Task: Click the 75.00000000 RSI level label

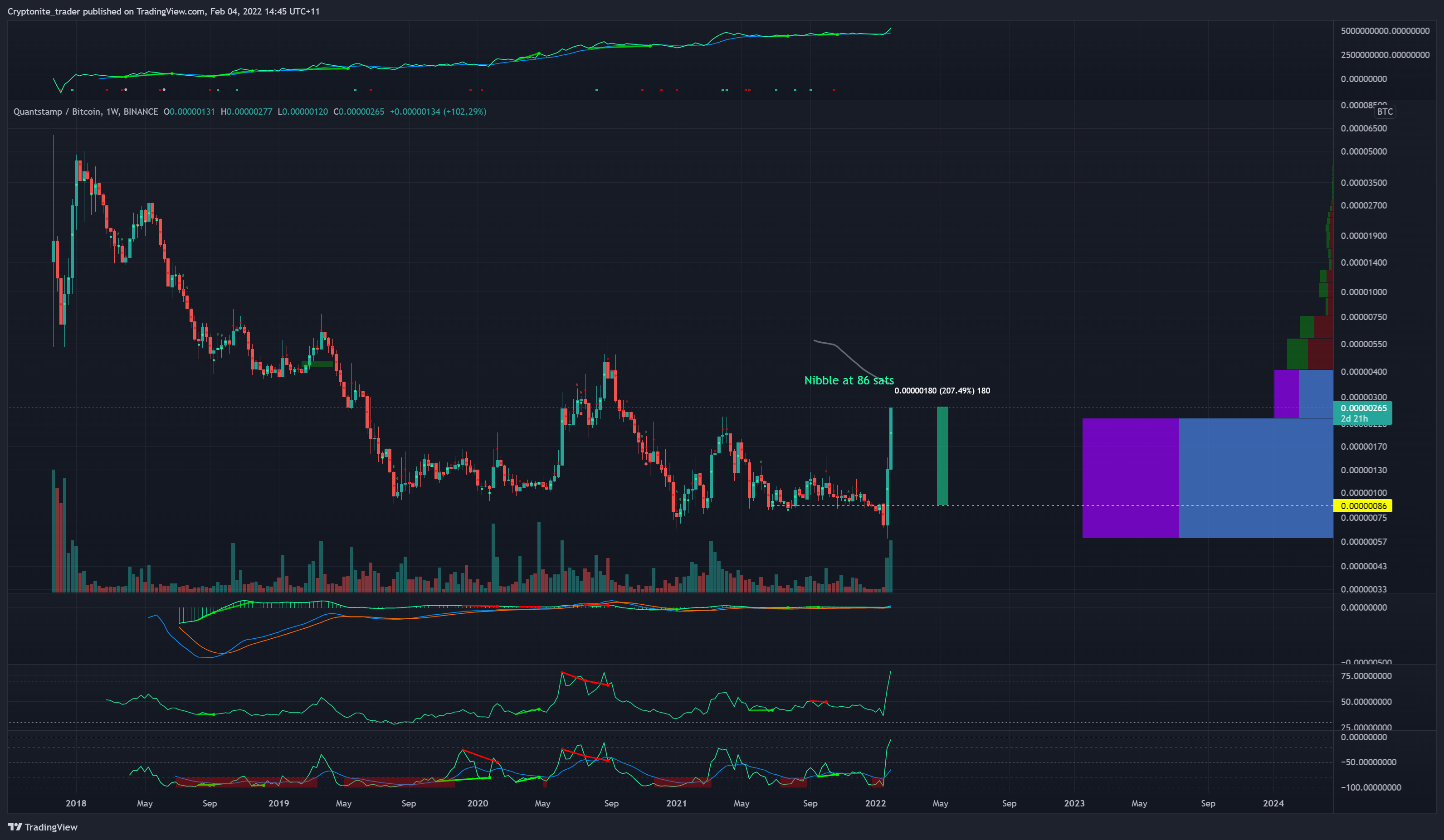Action: point(1366,676)
